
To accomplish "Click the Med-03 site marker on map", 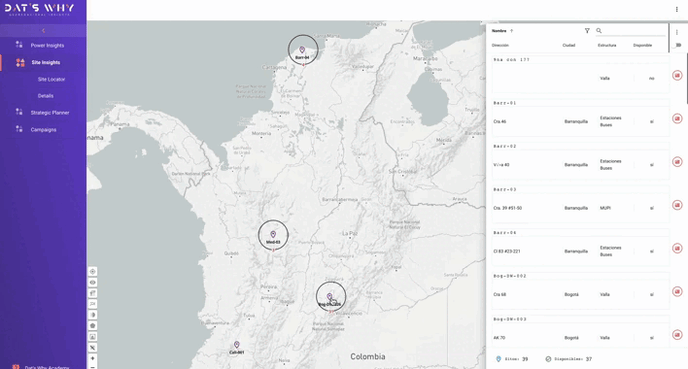I will 273,235.
